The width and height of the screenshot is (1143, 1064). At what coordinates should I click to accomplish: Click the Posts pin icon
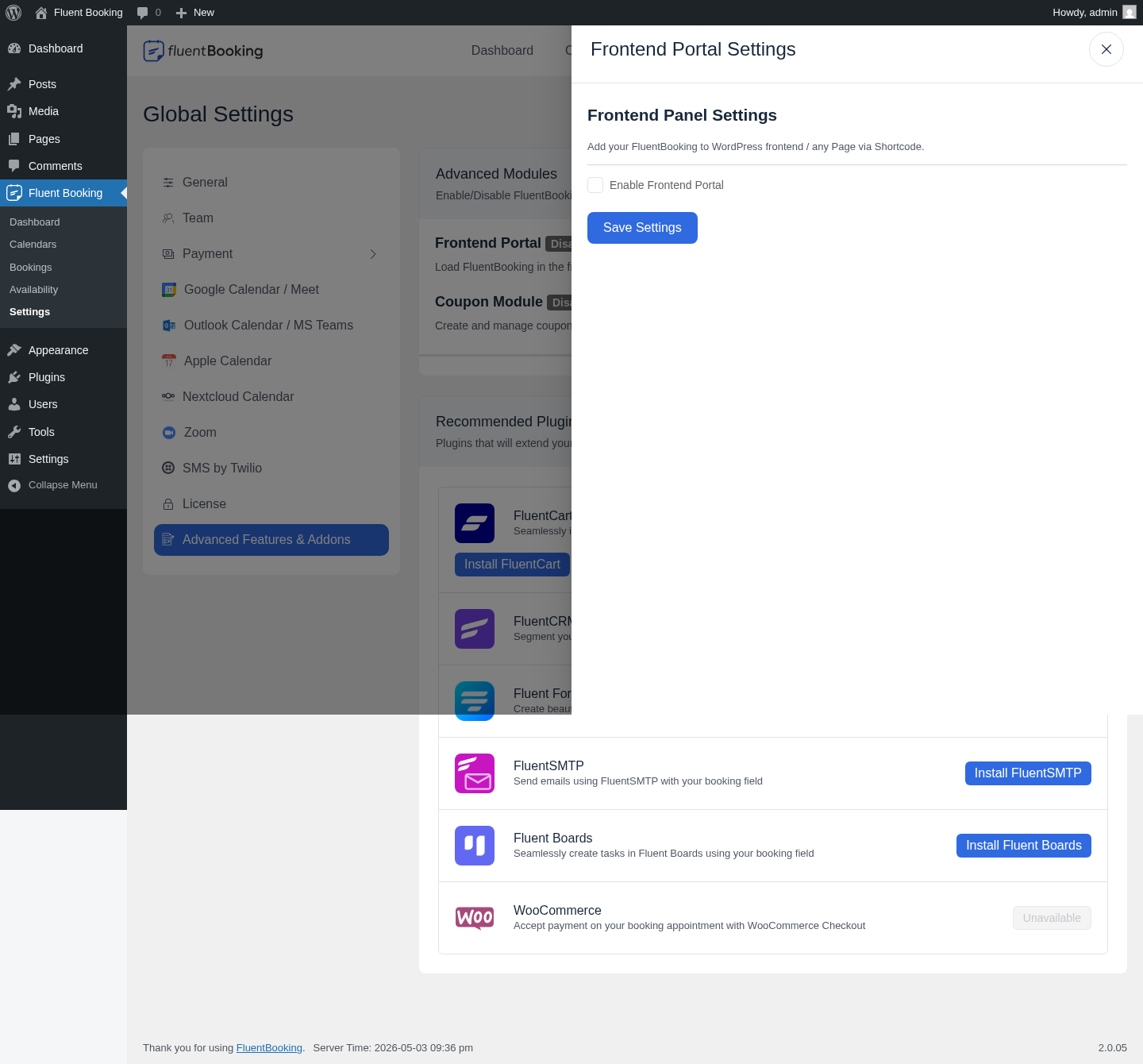[14, 84]
